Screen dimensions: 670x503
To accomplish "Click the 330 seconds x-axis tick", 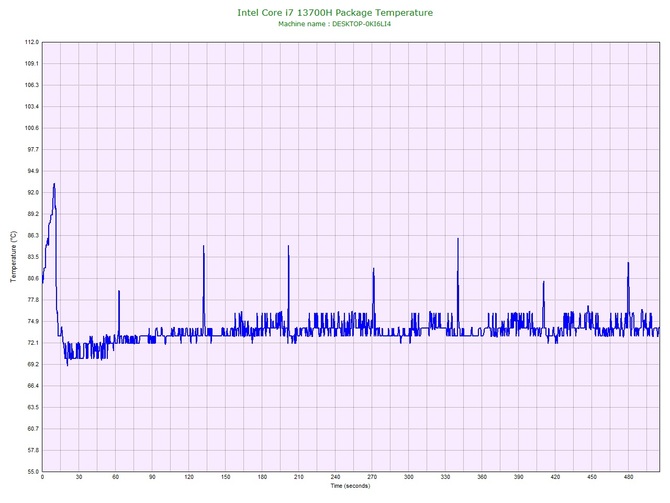I will pyautogui.click(x=445, y=477).
